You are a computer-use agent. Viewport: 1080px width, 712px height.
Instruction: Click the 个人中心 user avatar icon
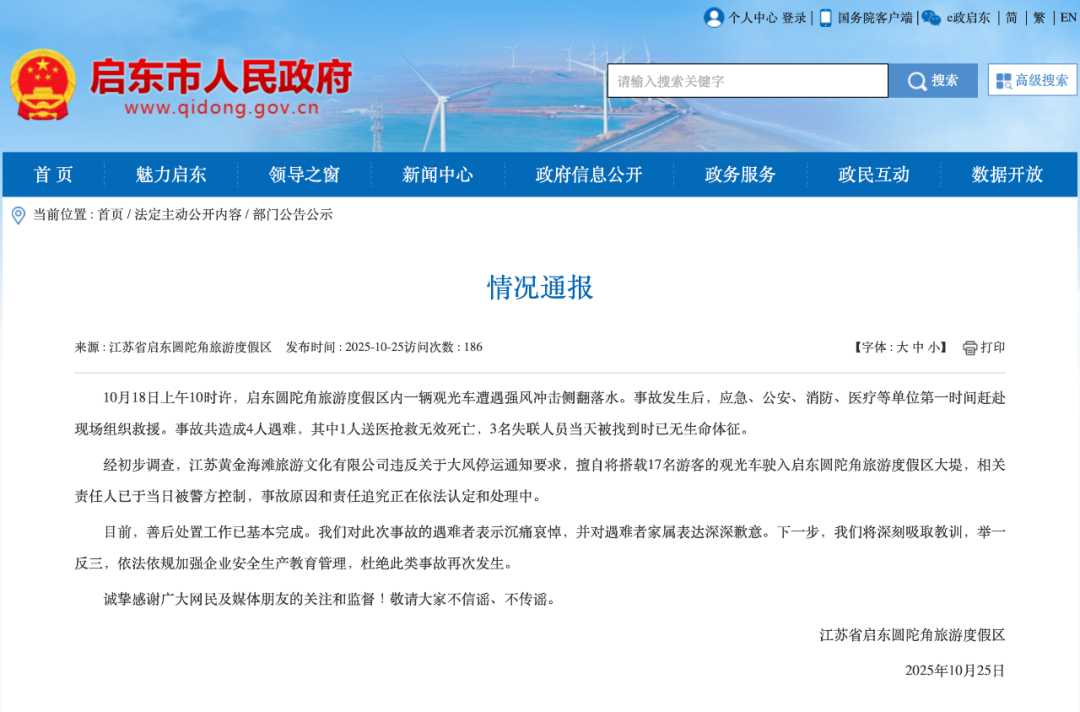tap(713, 18)
